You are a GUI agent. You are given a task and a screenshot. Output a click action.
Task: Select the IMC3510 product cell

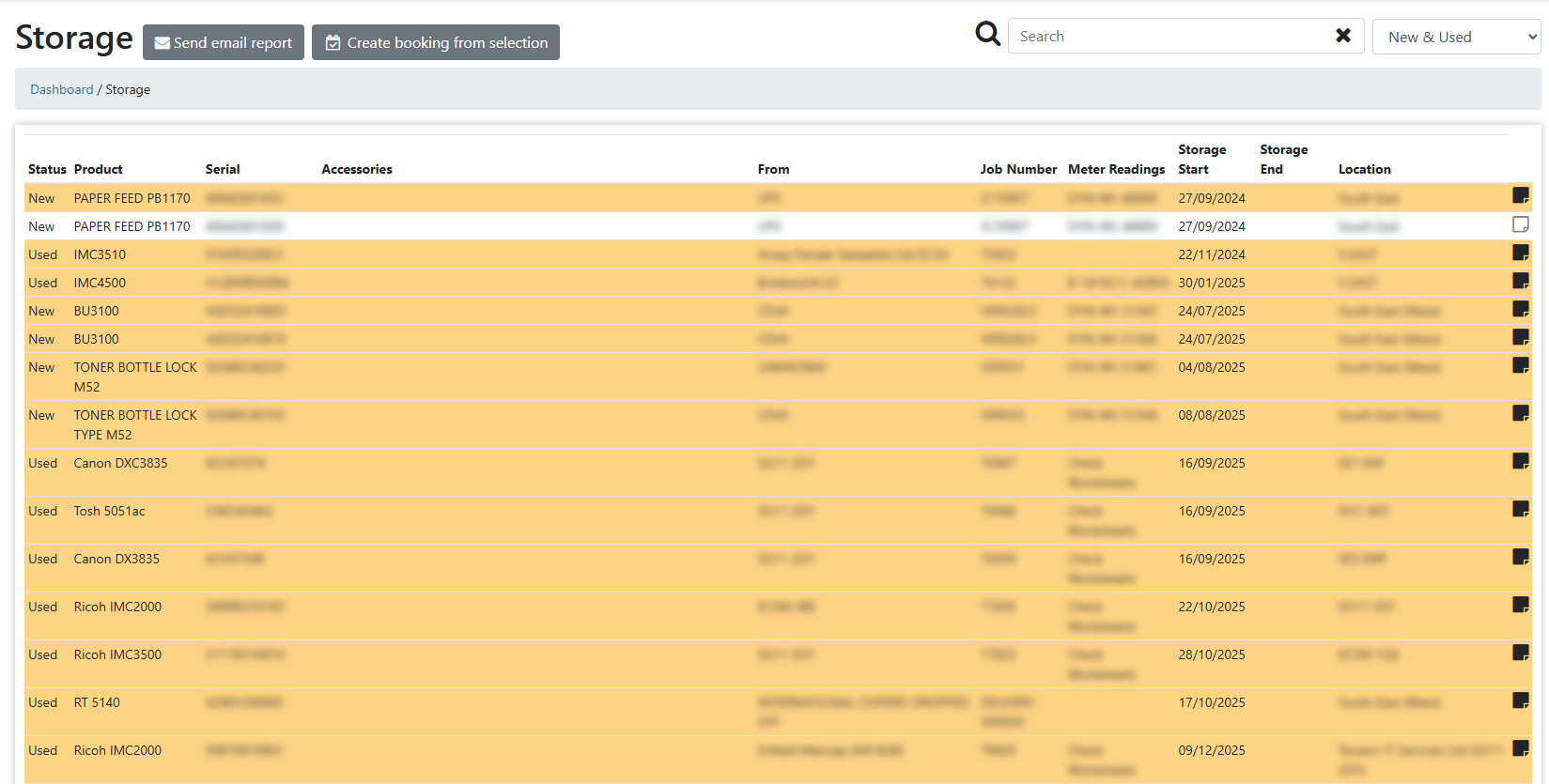tap(100, 254)
